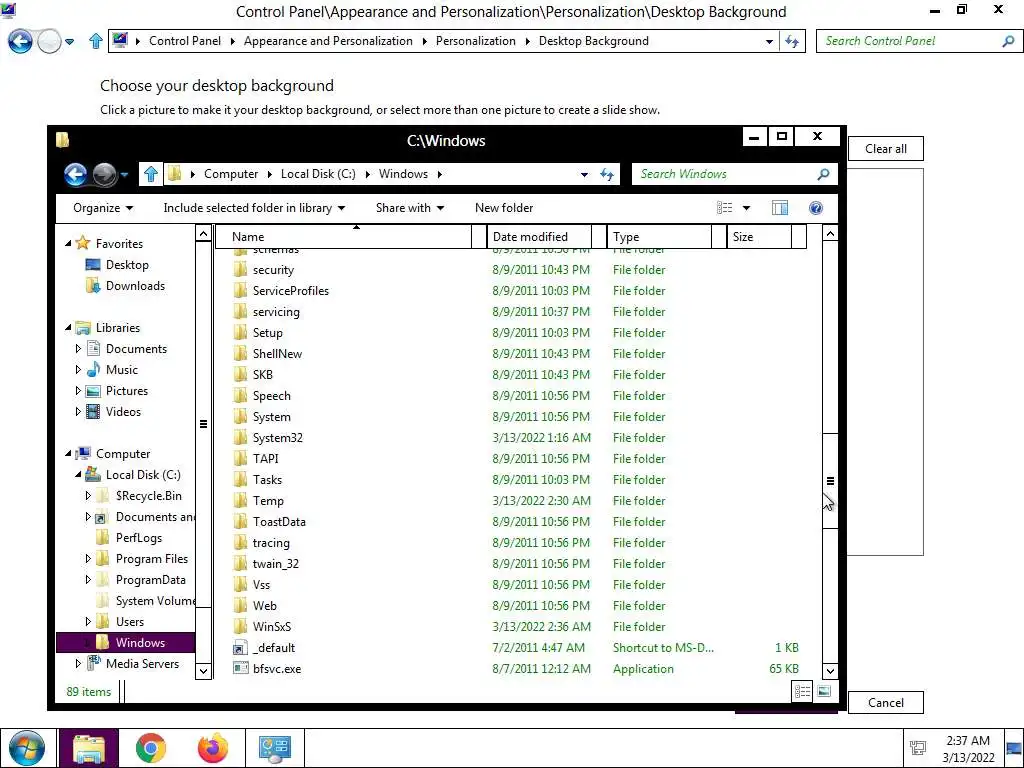Collapse the Local Disk (C:) node
The image size is (1024, 768).
[x=78, y=475]
